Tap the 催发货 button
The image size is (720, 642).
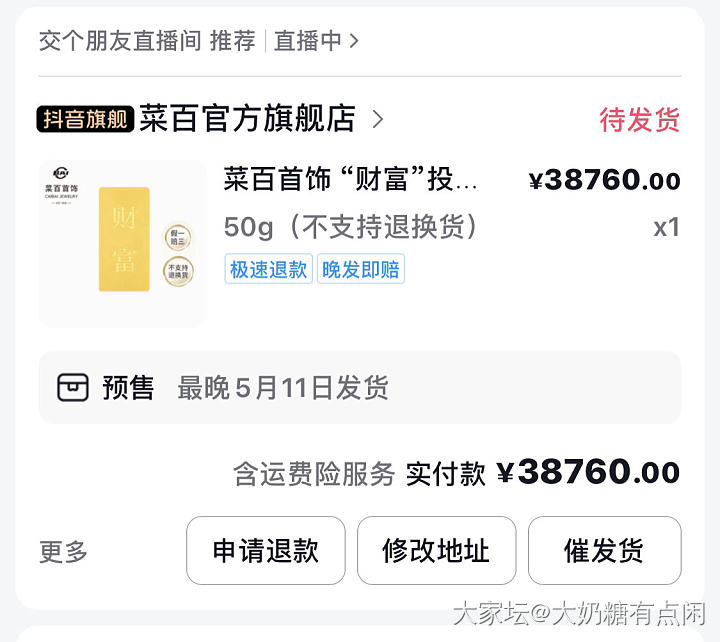(604, 550)
